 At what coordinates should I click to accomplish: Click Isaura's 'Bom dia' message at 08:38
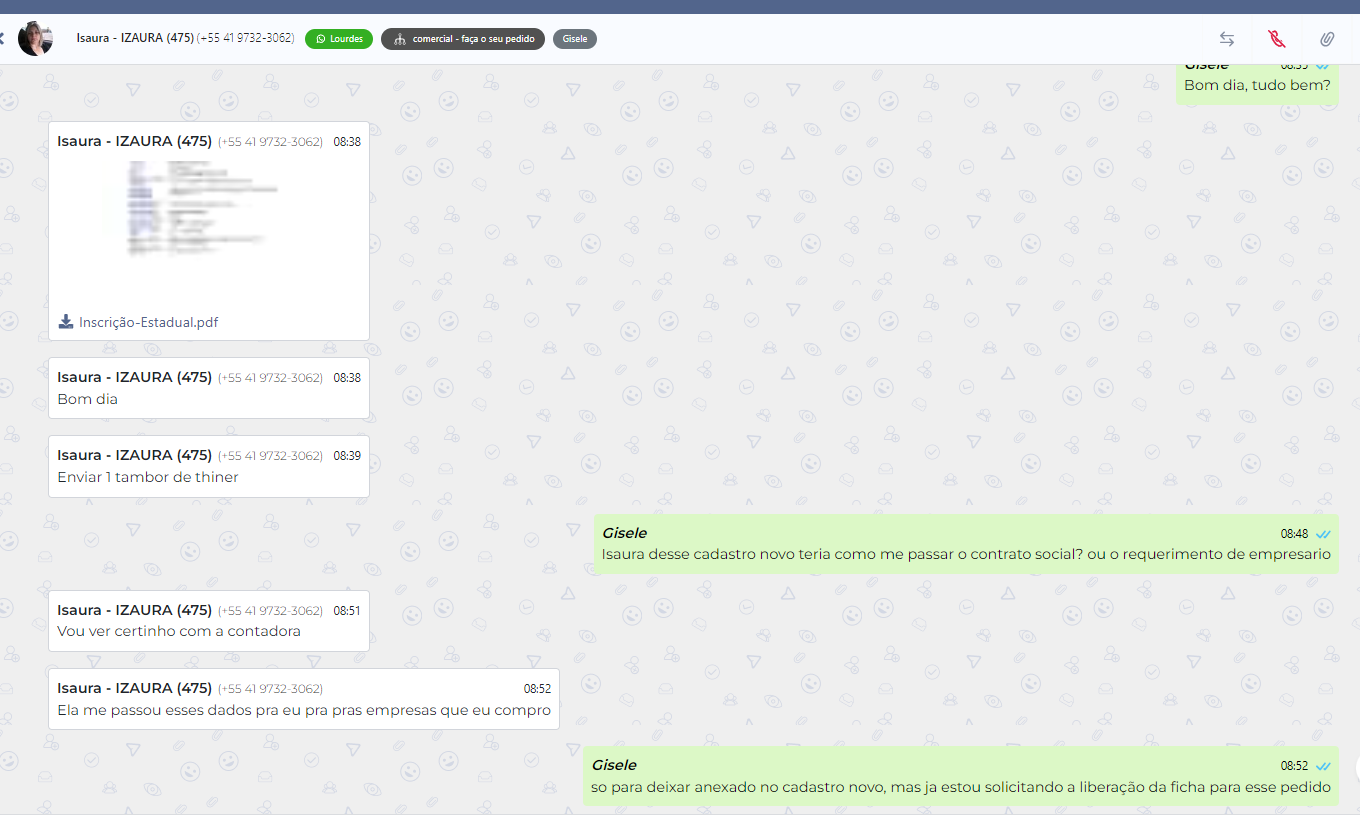88,399
